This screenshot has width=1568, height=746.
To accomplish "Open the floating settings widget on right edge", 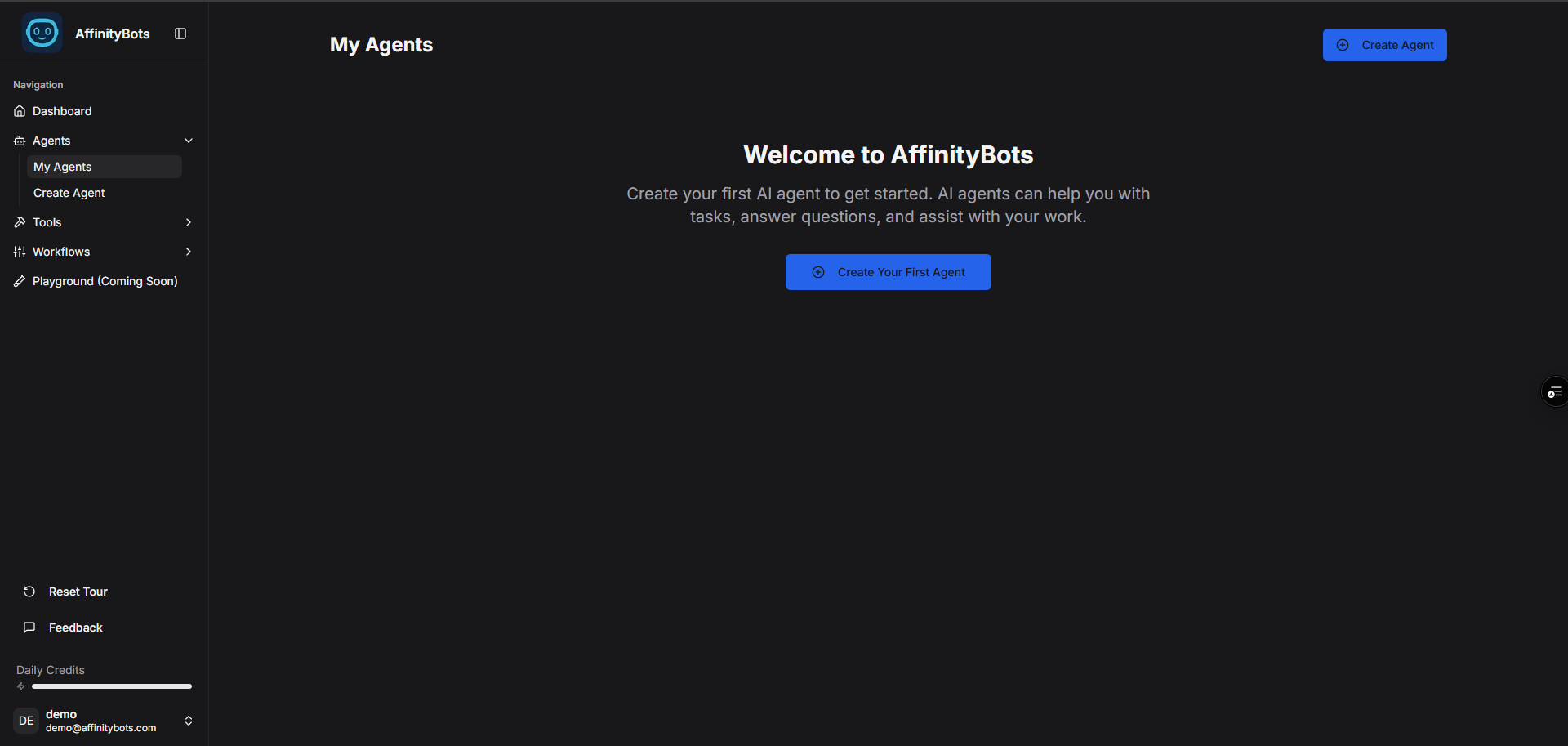I will [1554, 392].
